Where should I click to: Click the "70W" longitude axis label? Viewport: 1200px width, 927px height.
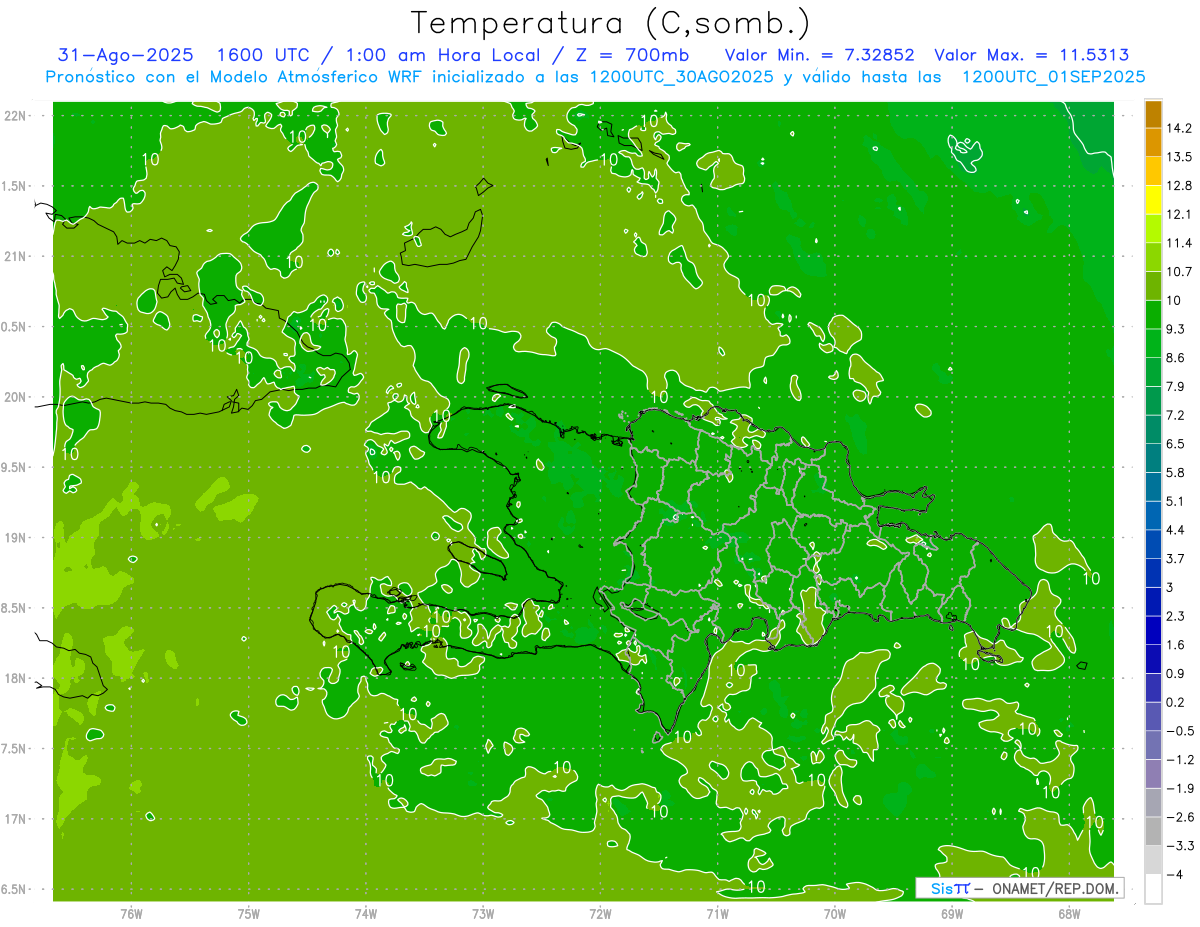coord(834,914)
